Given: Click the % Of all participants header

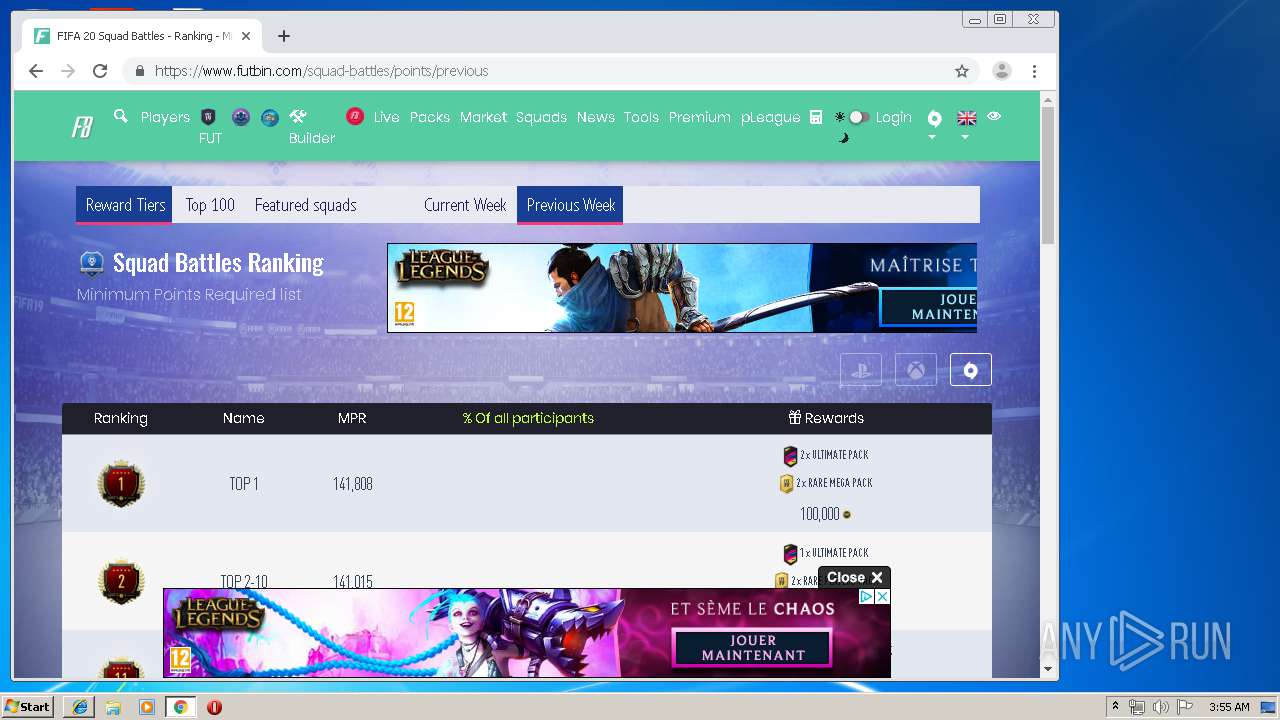Looking at the screenshot, I should pos(528,418).
